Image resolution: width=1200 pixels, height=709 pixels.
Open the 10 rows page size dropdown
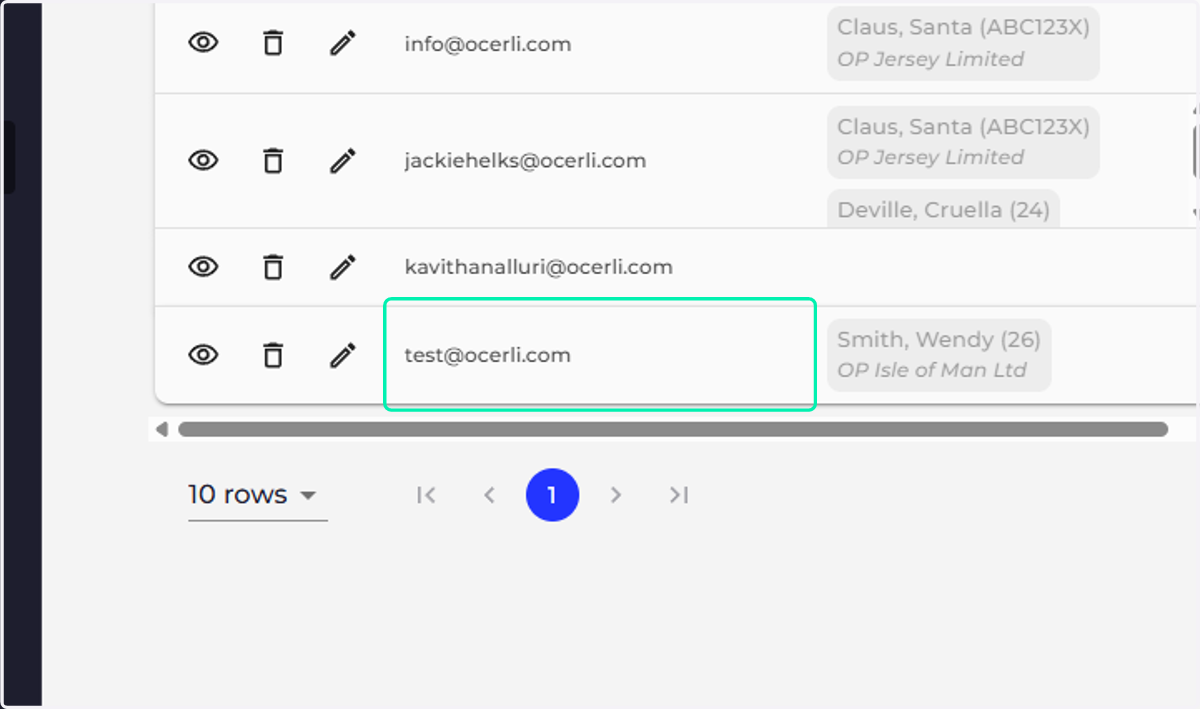[257, 495]
